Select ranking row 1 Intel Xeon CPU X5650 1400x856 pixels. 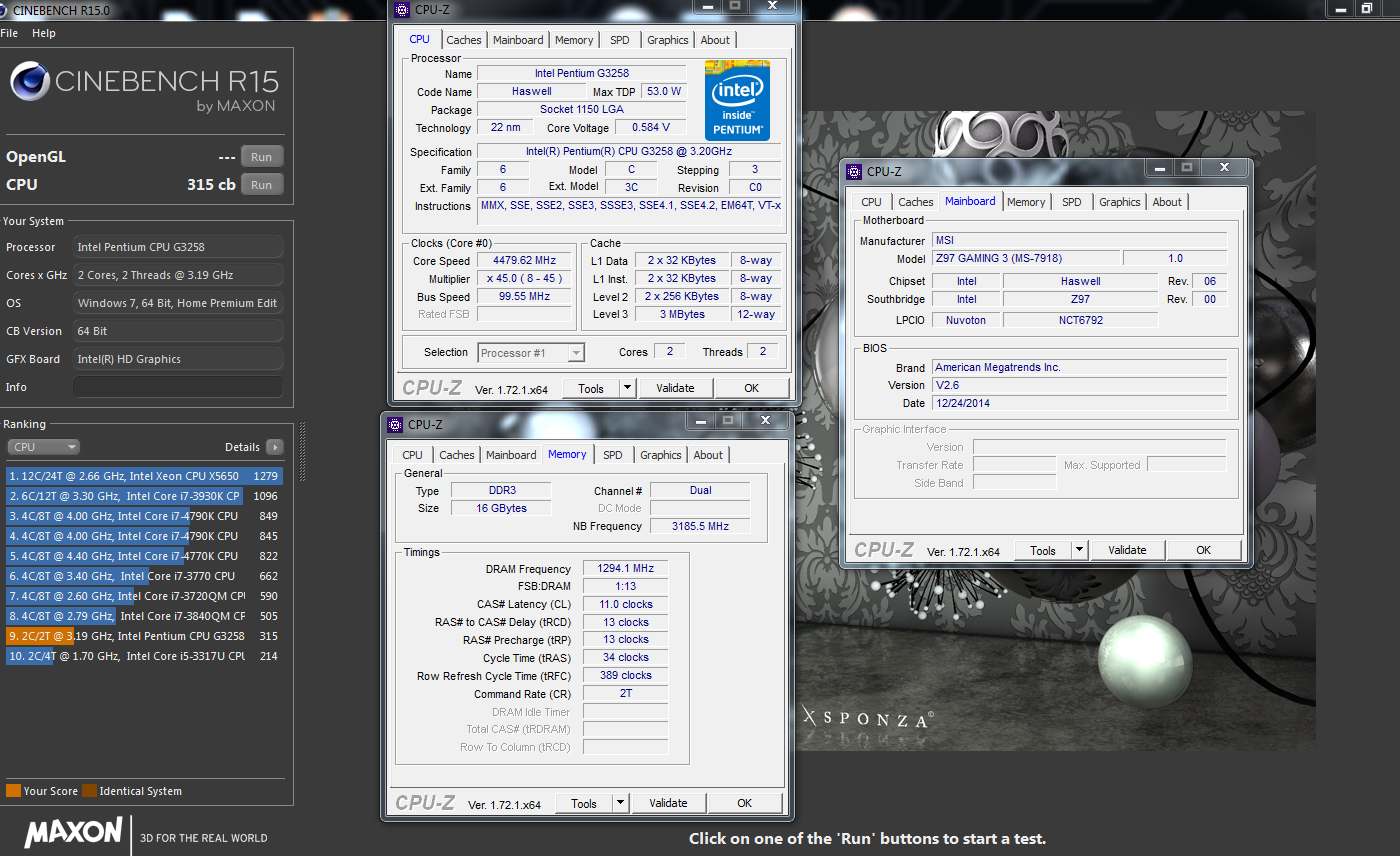point(145,476)
